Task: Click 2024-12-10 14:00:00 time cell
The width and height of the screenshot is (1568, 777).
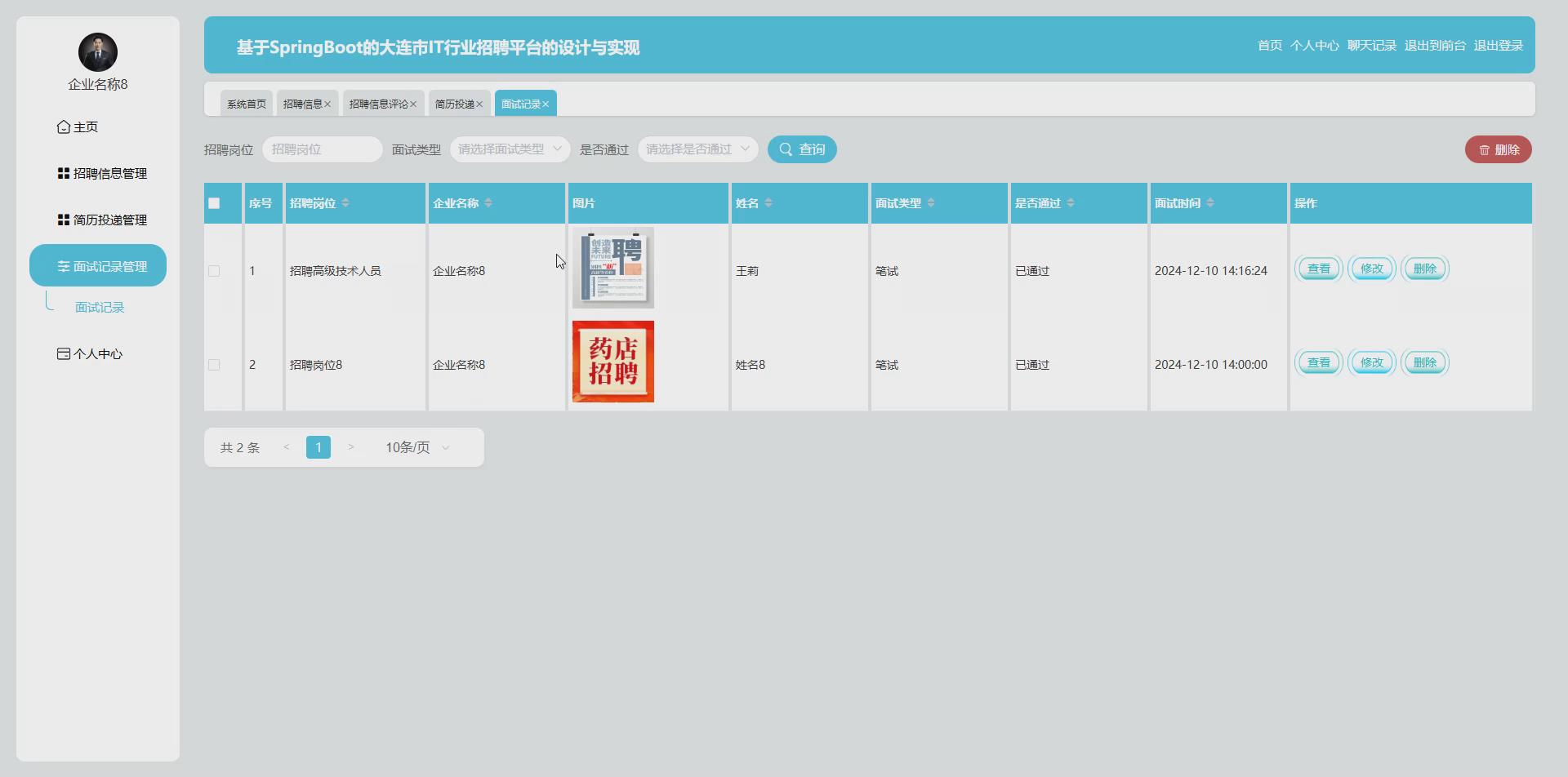Action: click(x=1211, y=365)
